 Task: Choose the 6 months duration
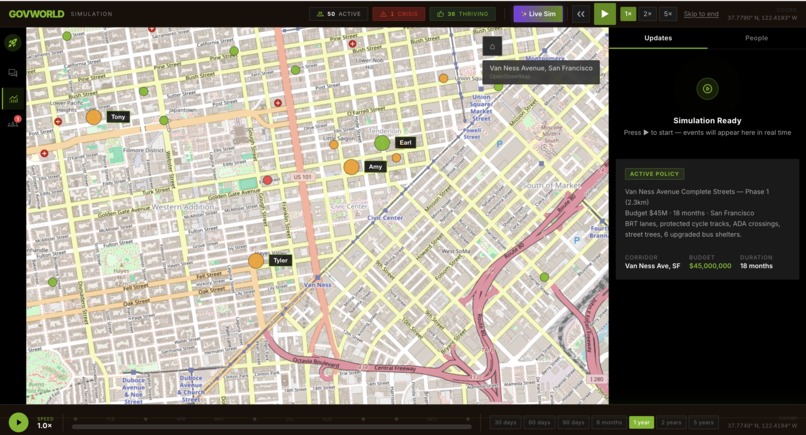(609, 422)
